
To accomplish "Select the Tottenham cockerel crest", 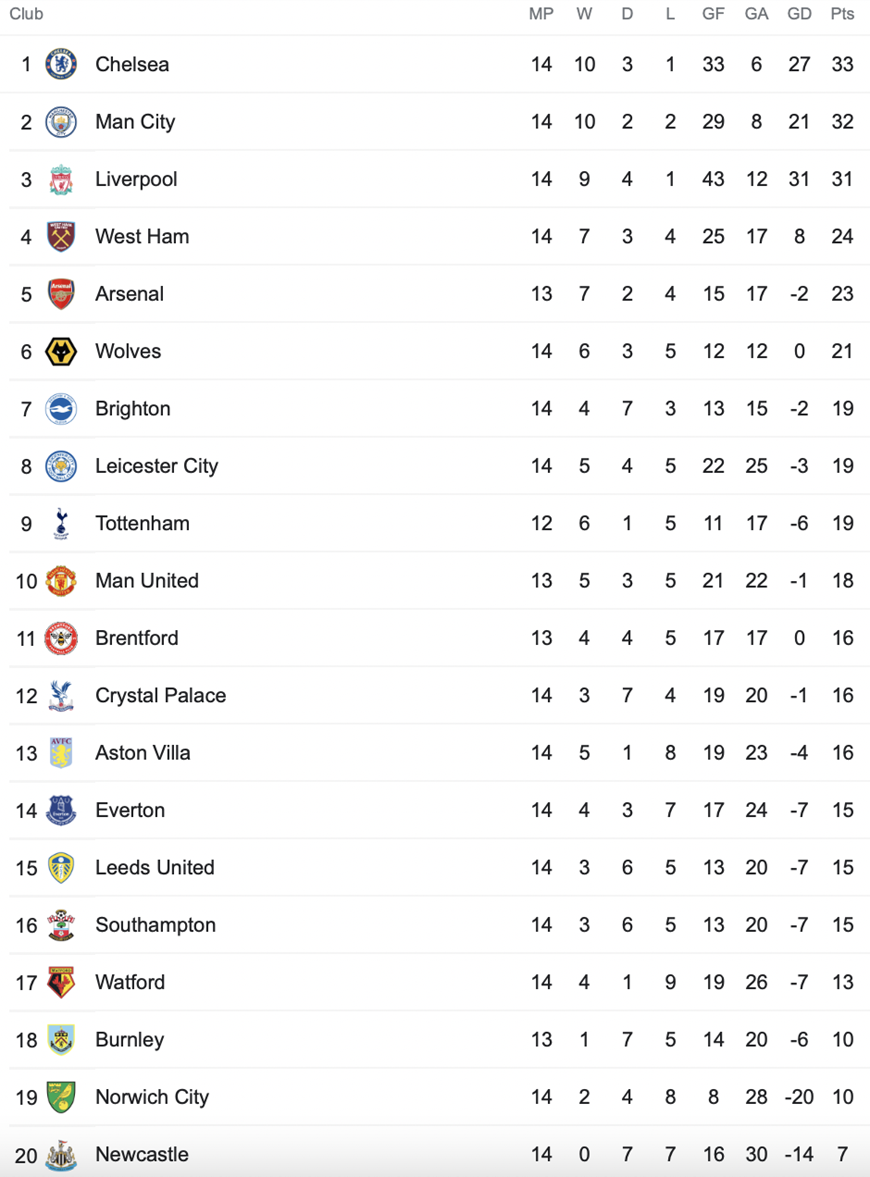I will (61, 523).
